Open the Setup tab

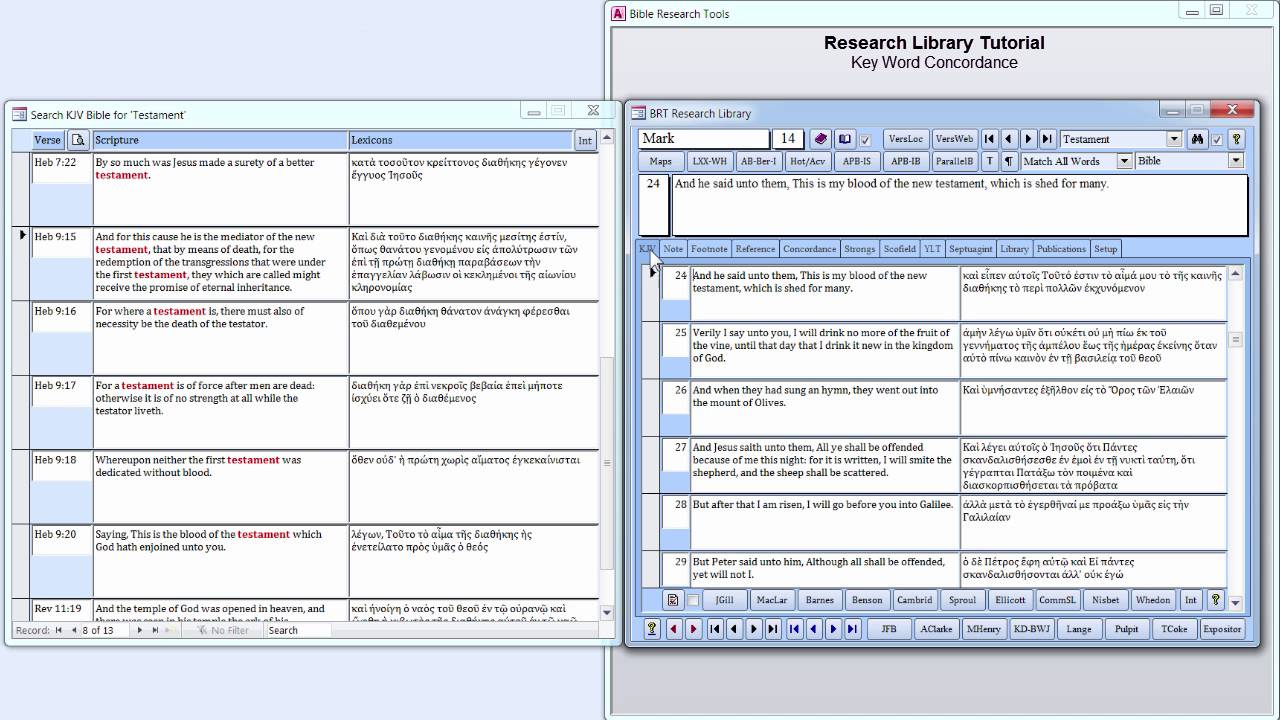pyautogui.click(x=1105, y=249)
